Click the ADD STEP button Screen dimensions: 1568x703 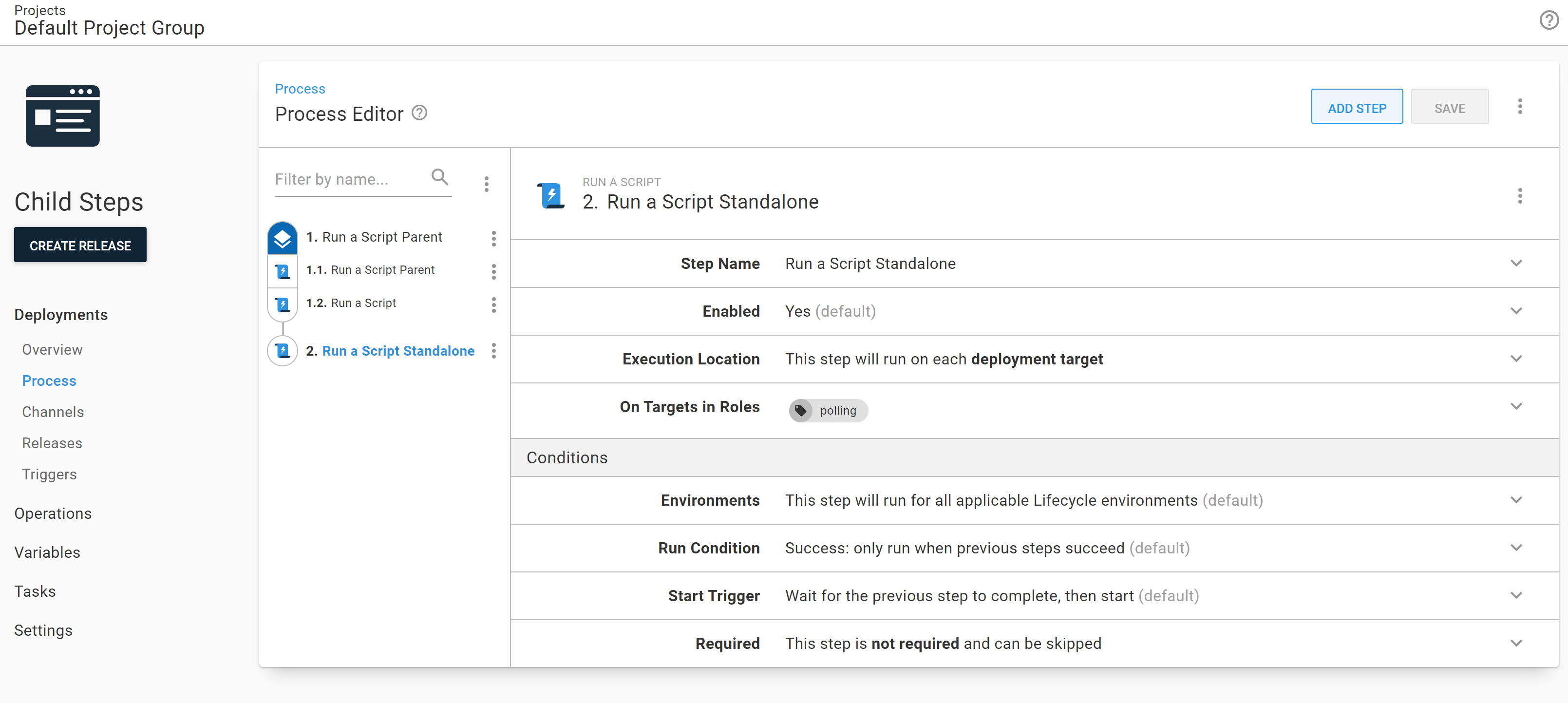(1357, 107)
